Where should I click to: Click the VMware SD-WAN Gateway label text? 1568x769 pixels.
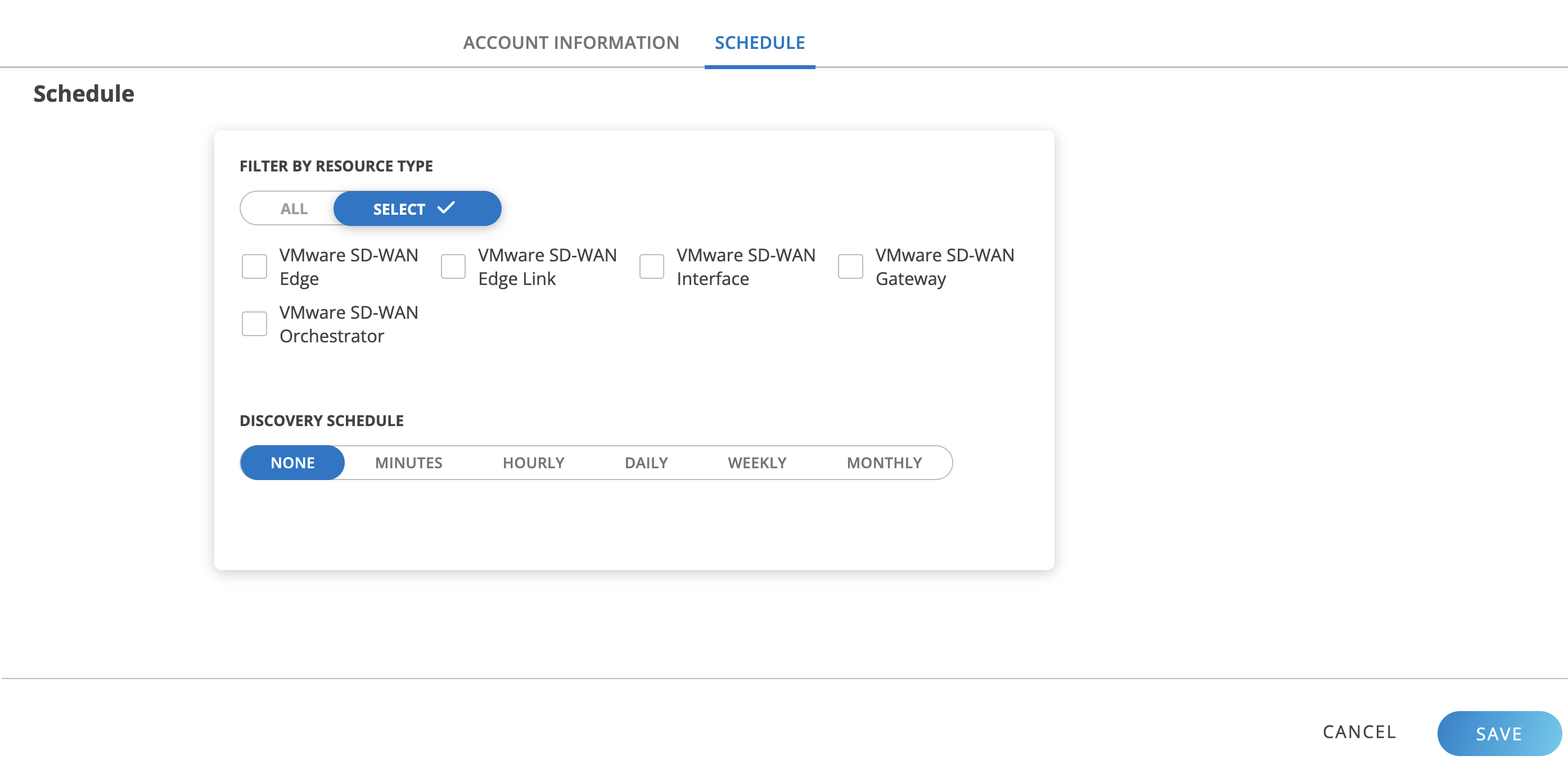tap(944, 266)
